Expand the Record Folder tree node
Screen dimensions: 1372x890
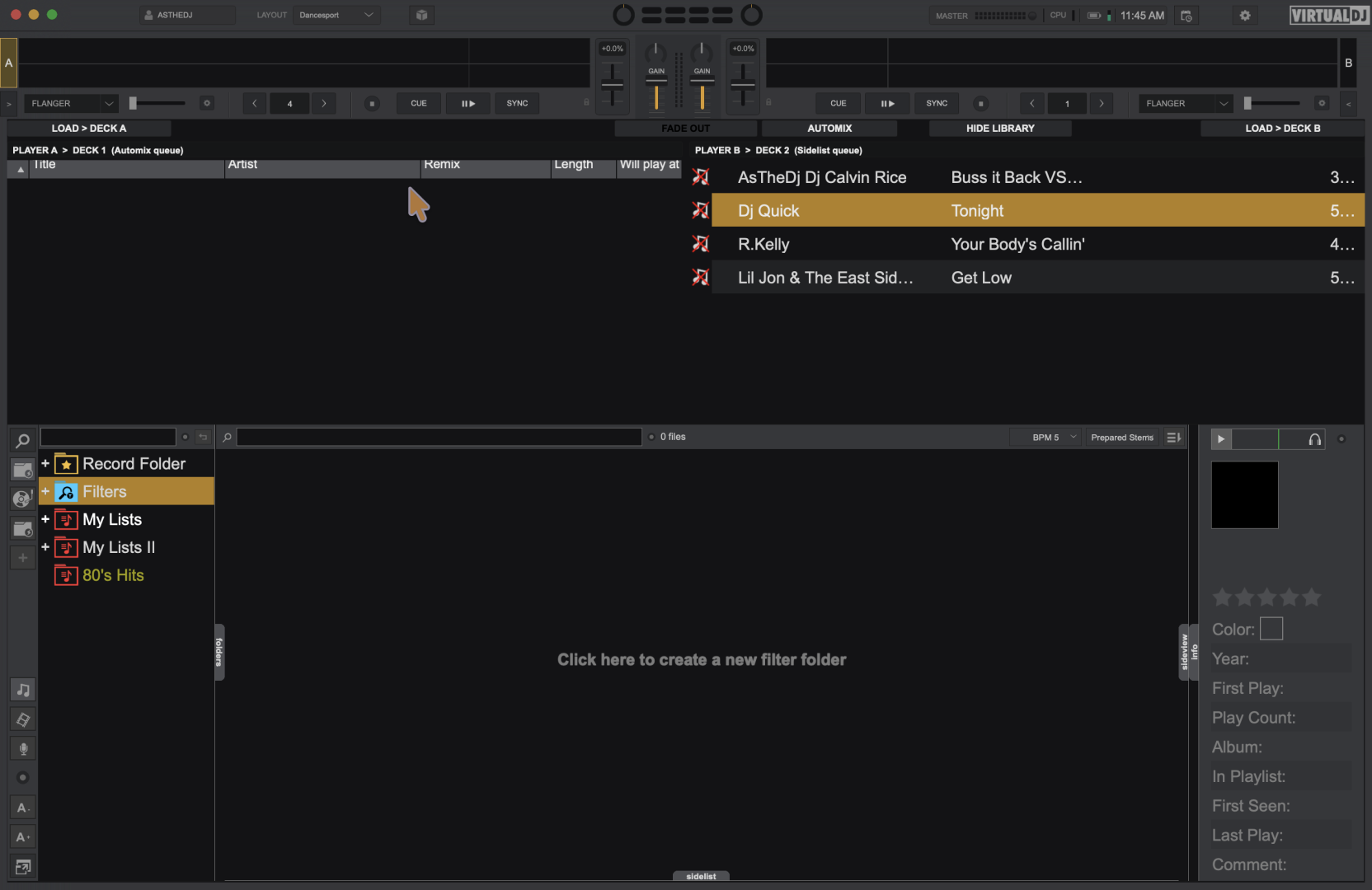(45, 464)
